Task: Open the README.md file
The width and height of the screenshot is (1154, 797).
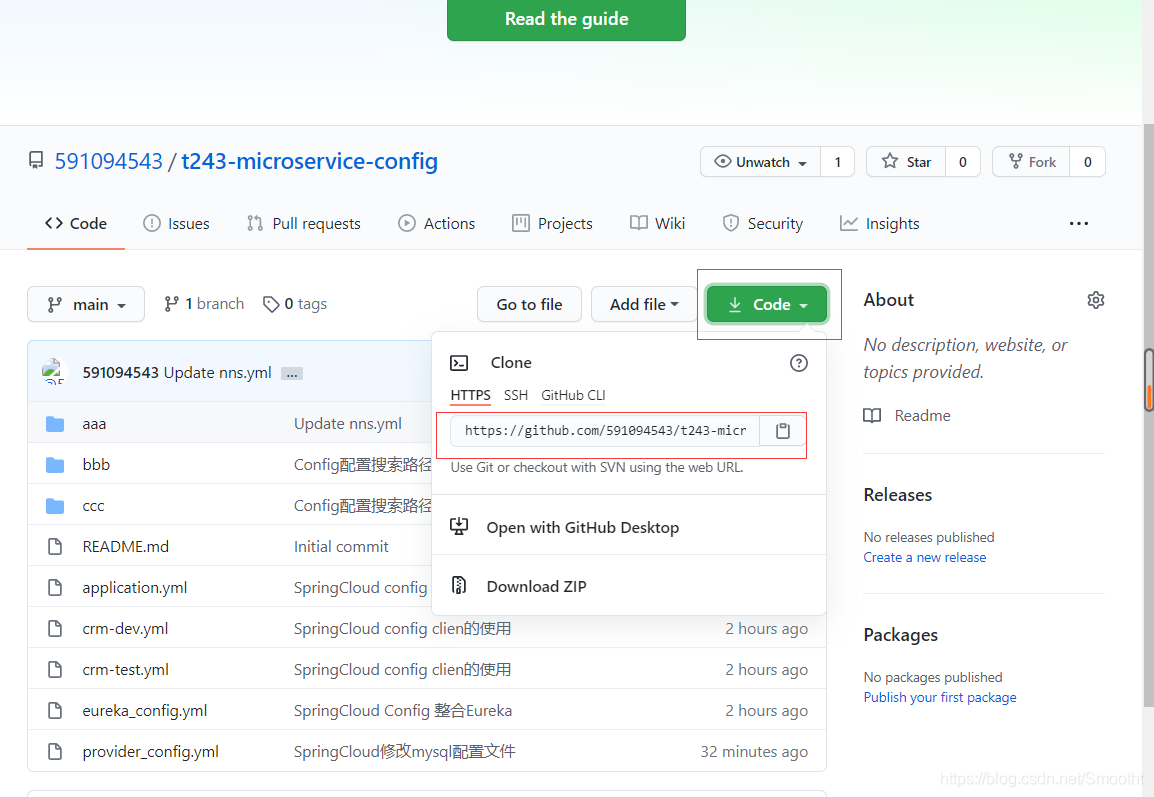Action: coord(126,547)
